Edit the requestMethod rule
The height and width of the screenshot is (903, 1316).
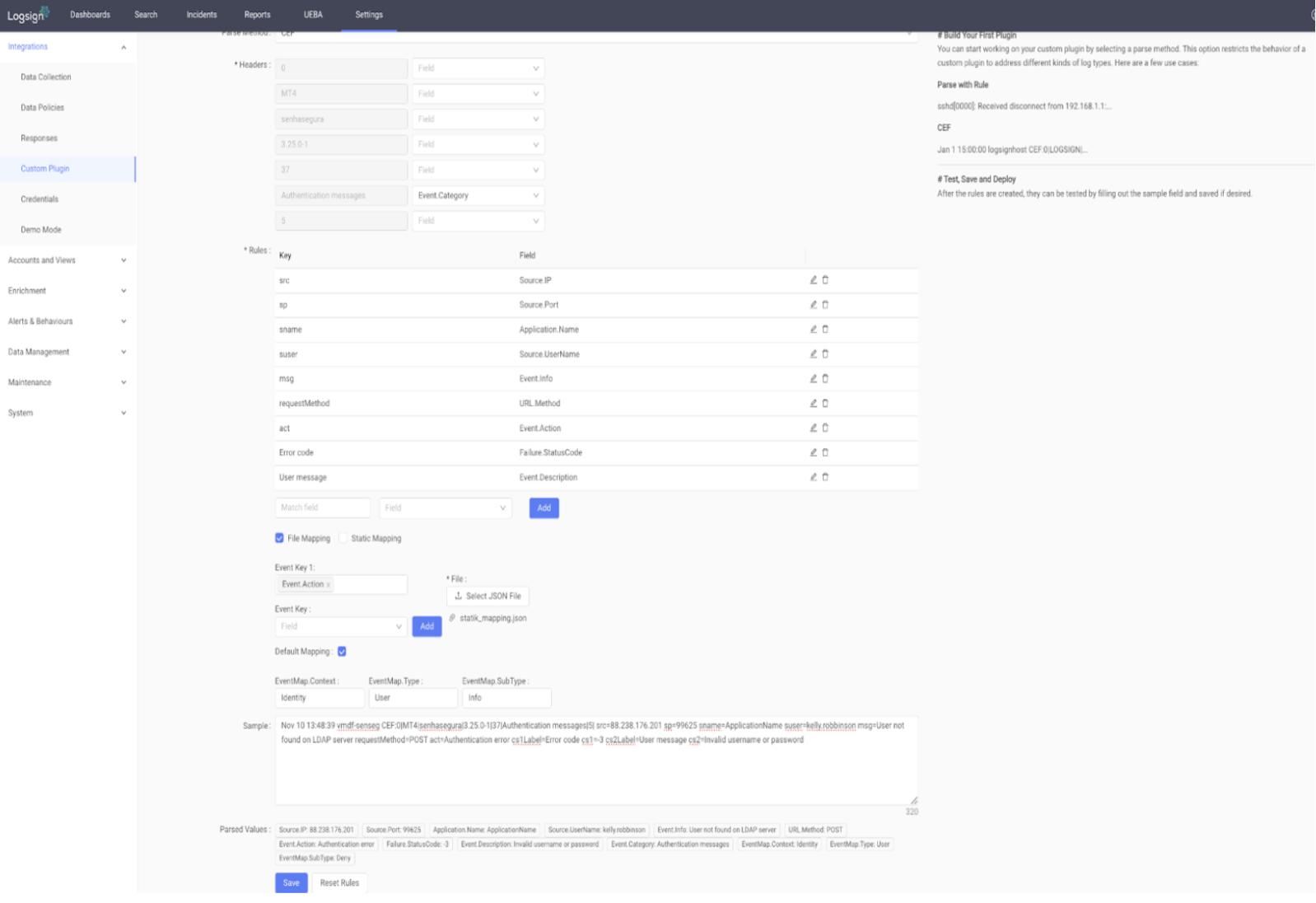[x=813, y=404]
